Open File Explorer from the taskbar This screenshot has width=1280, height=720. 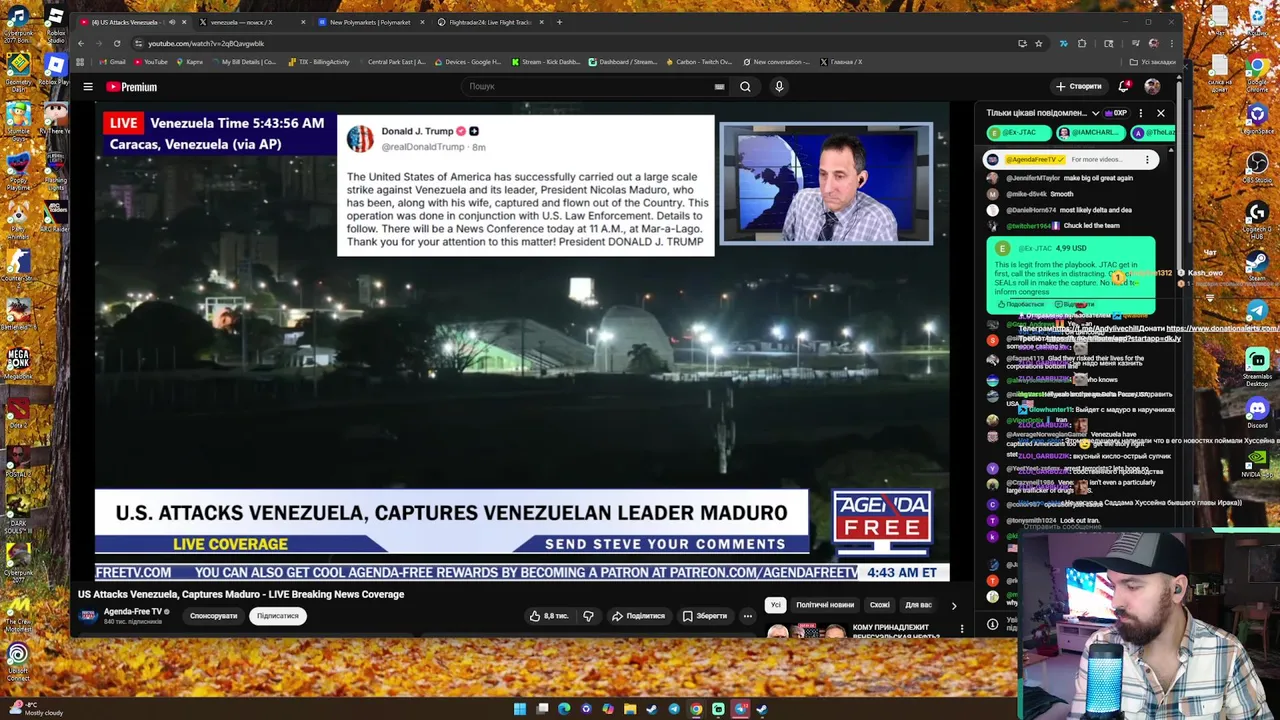630,709
